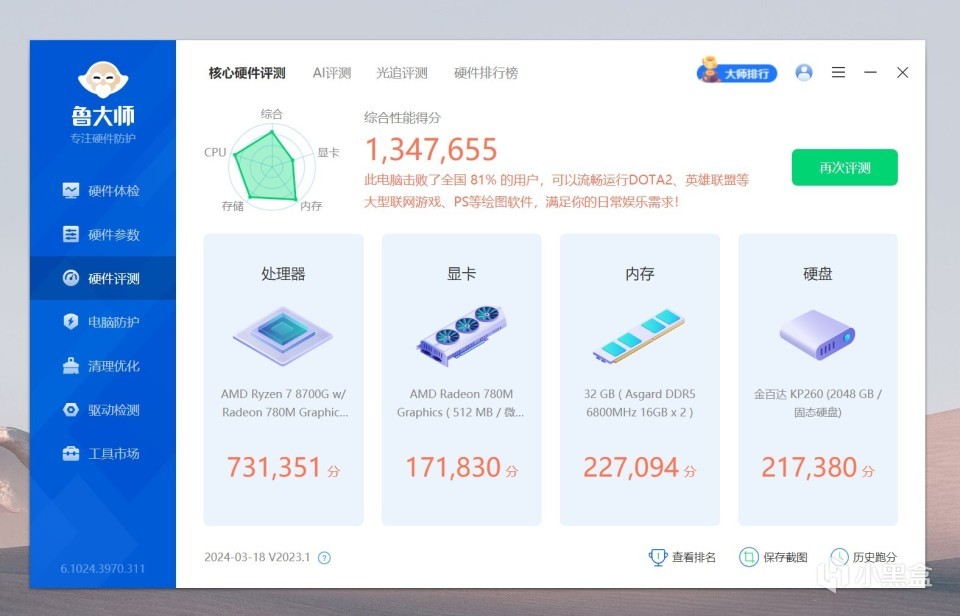Click the AMD Ryzen 7 8700G description
Viewport: 960px width, 616px height.
click(x=283, y=403)
